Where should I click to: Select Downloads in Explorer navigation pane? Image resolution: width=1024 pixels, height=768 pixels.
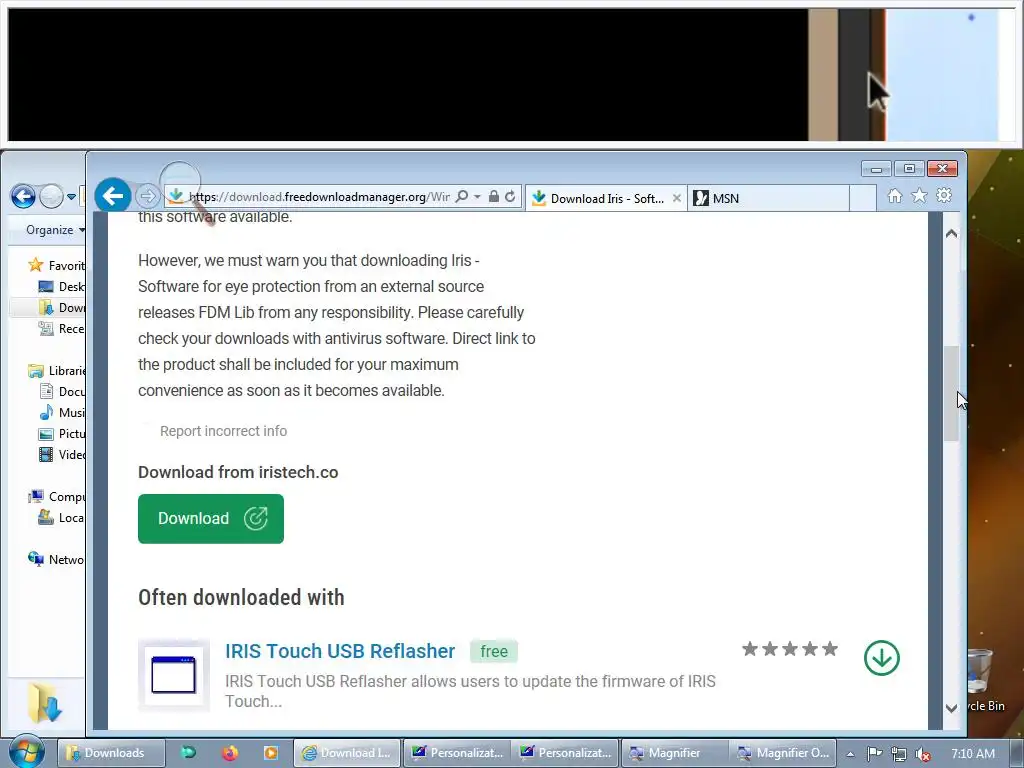coord(62,308)
